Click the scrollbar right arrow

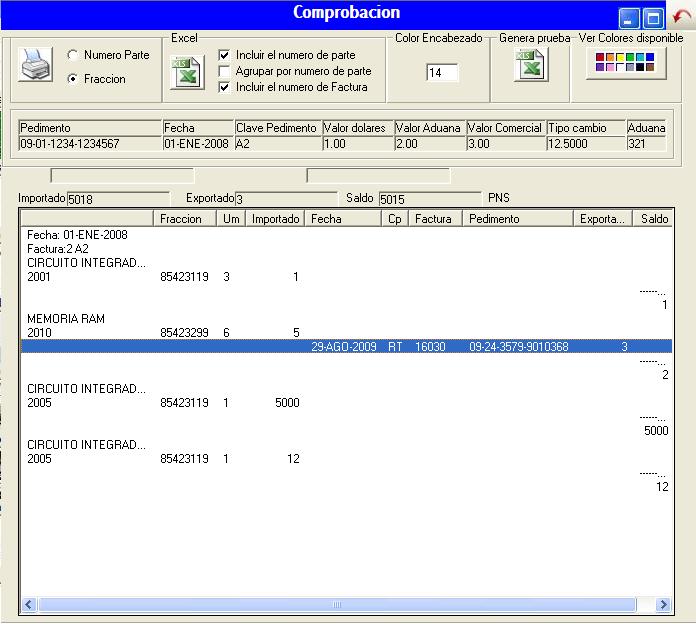coord(663,604)
